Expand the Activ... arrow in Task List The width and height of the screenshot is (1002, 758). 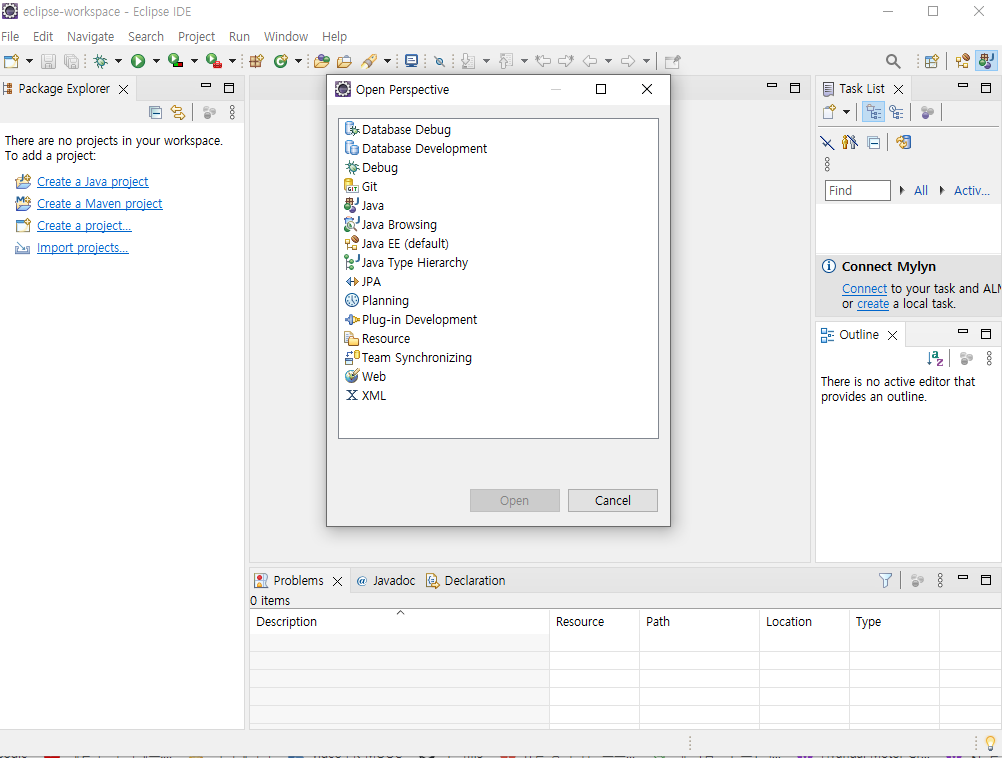942,190
